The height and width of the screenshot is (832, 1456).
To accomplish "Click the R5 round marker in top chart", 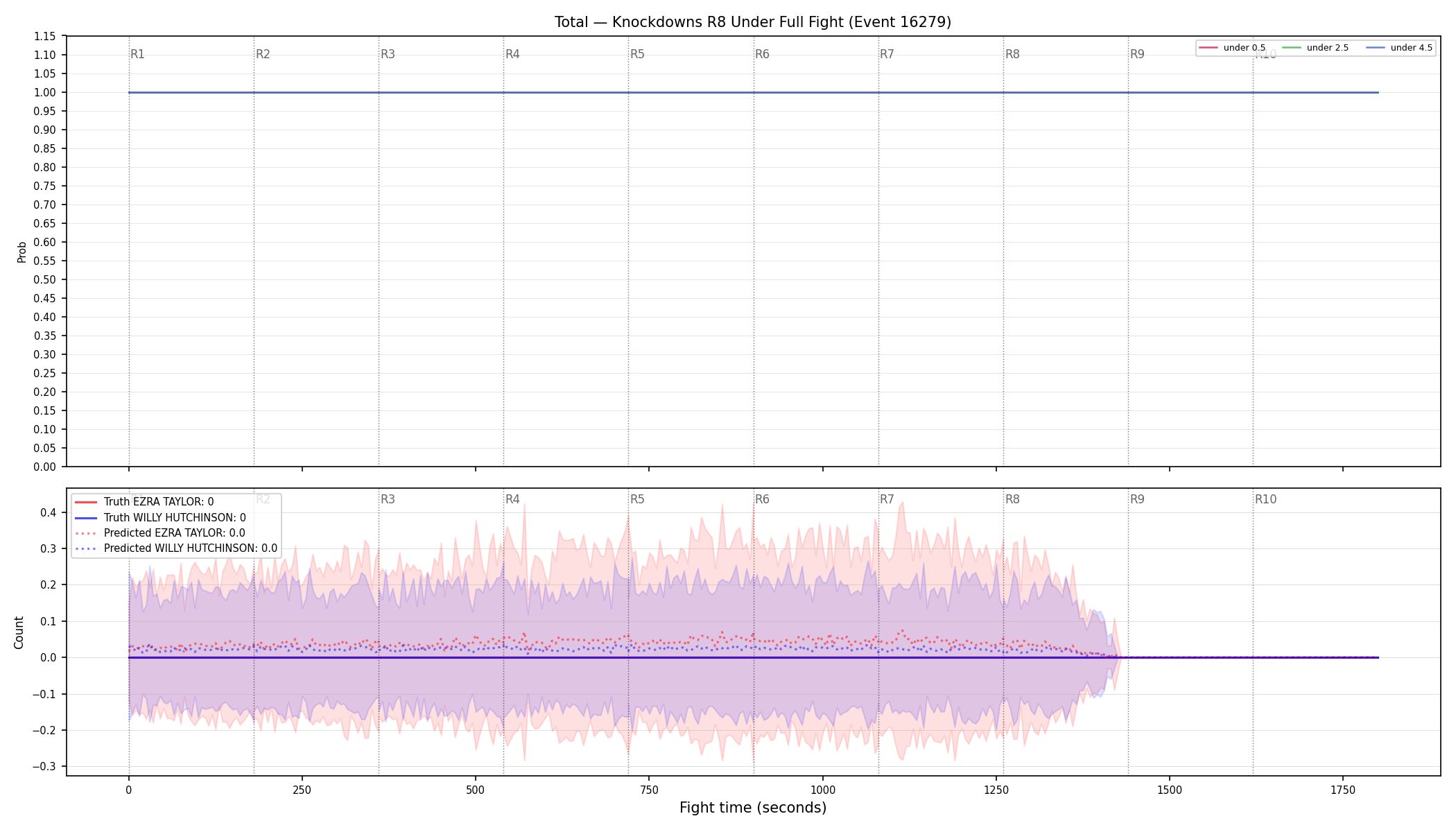I will pyautogui.click(x=637, y=54).
